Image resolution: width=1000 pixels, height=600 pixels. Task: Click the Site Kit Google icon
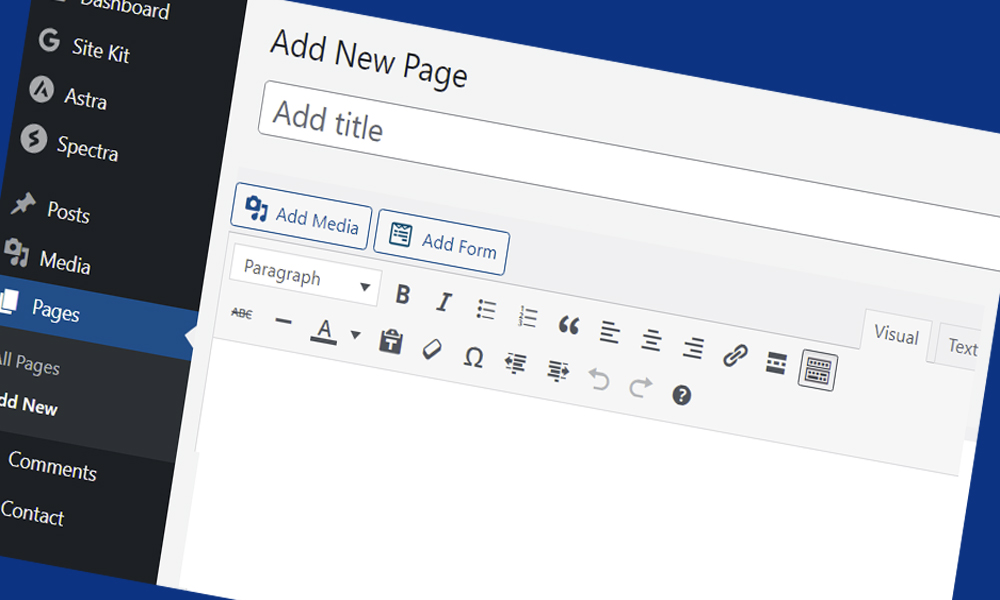[49, 40]
